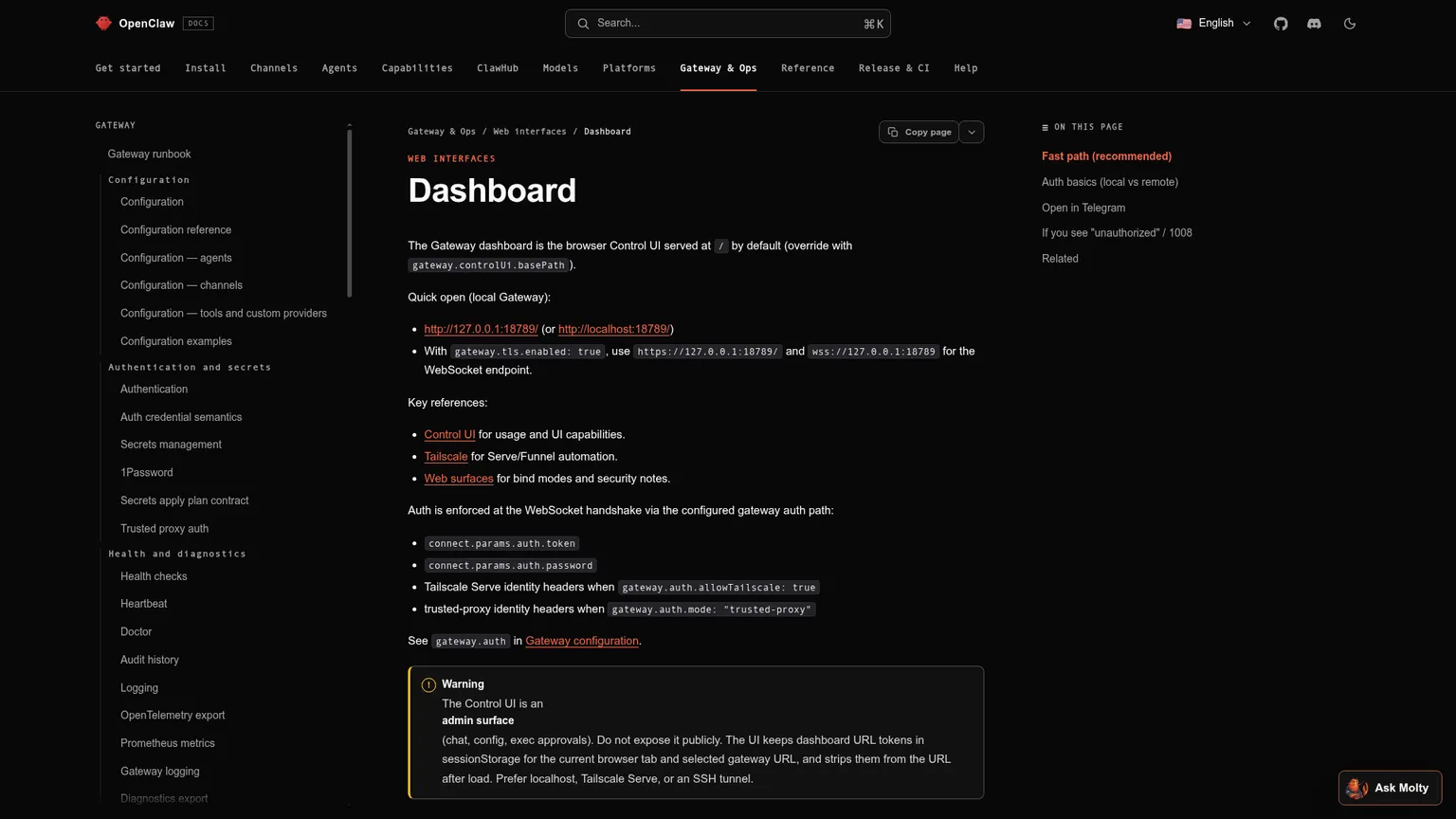Open Gateway runbook in sidebar

pos(149,155)
